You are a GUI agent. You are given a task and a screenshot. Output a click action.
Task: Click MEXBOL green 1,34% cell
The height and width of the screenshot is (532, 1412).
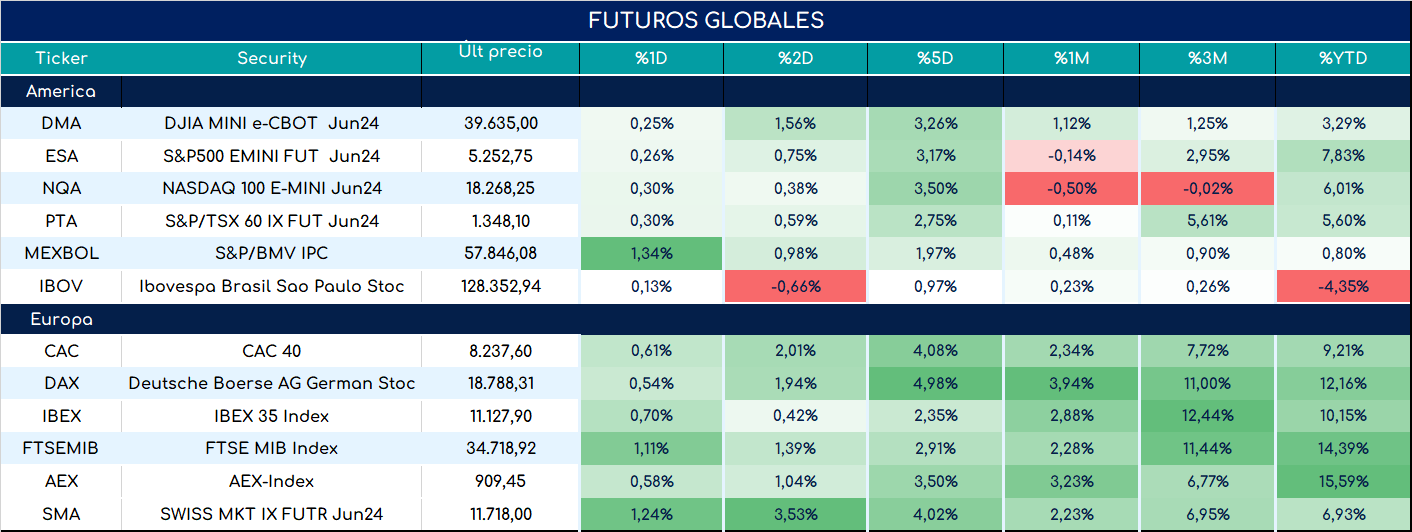(x=651, y=253)
